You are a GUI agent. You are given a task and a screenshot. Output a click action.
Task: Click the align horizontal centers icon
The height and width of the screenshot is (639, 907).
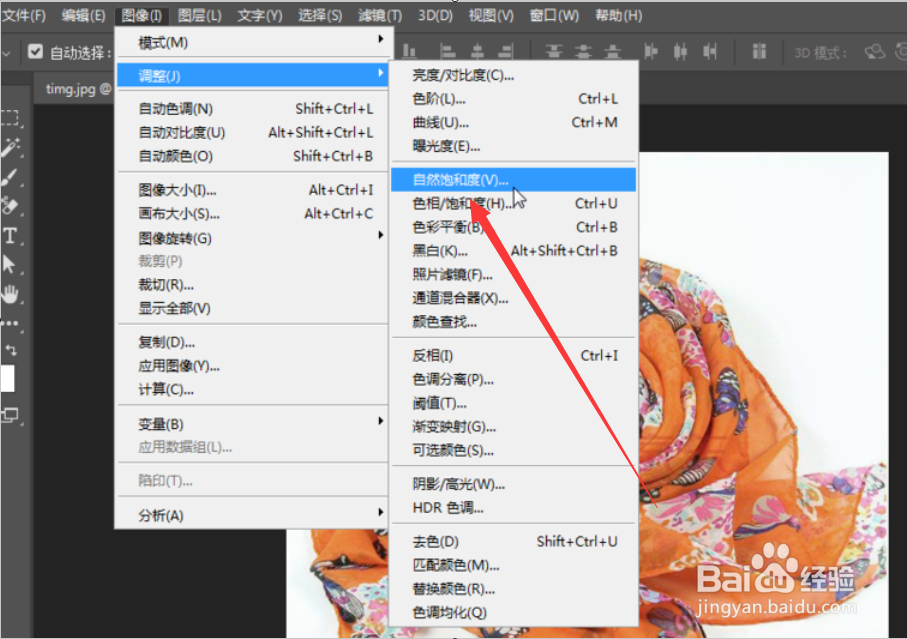[477, 52]
